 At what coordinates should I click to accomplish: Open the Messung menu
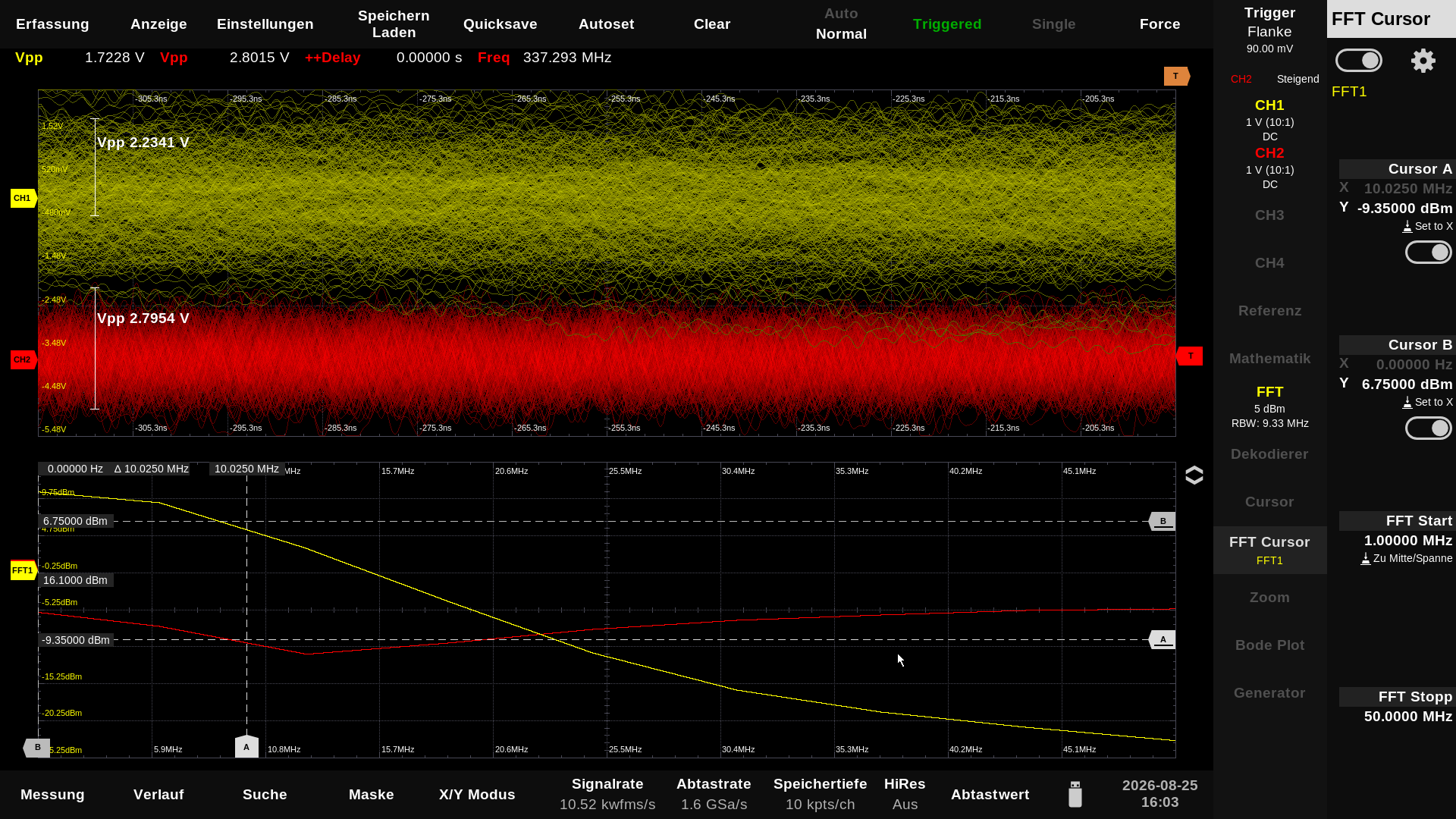pyautogui.click(x=52, y=794)
